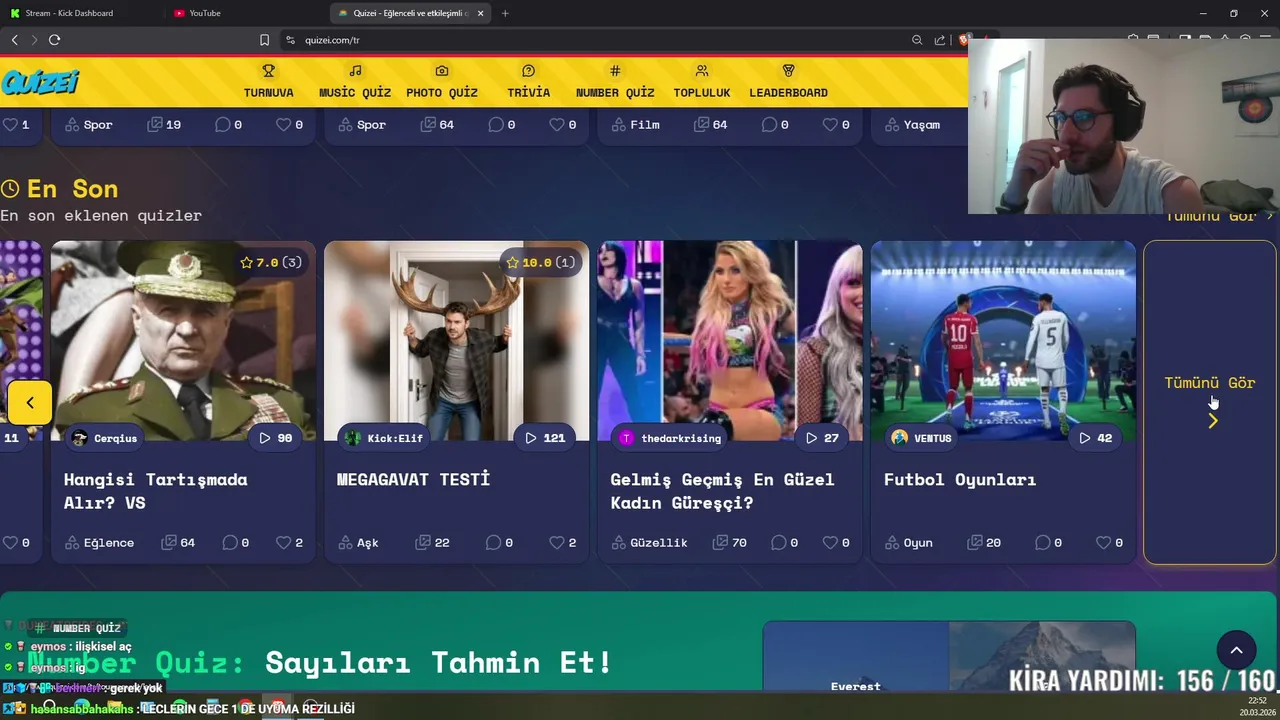Open Number Quiz in top navigation
Screen dimensions: 1280x720
click(615, 82)
